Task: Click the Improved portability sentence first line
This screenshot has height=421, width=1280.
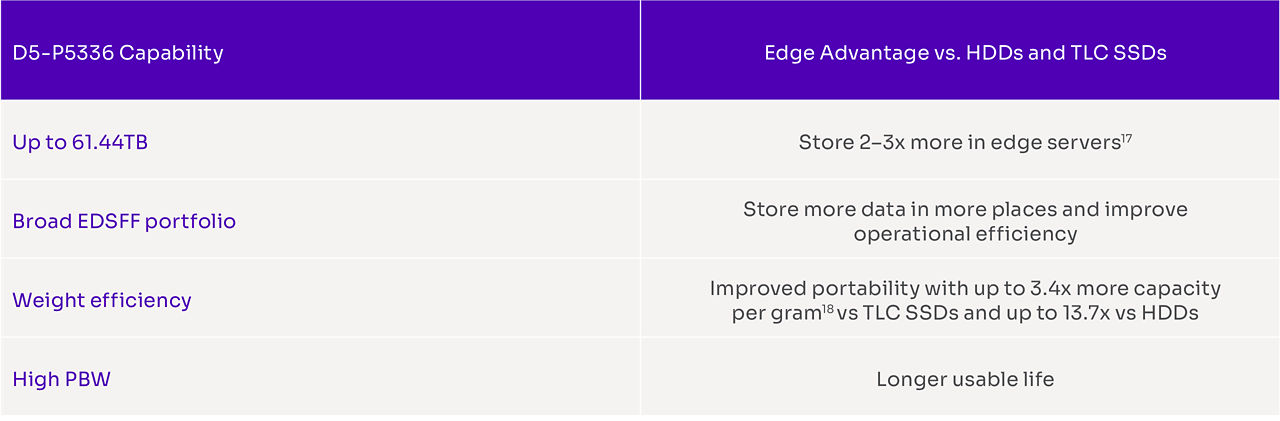Action: pos(965,288)
